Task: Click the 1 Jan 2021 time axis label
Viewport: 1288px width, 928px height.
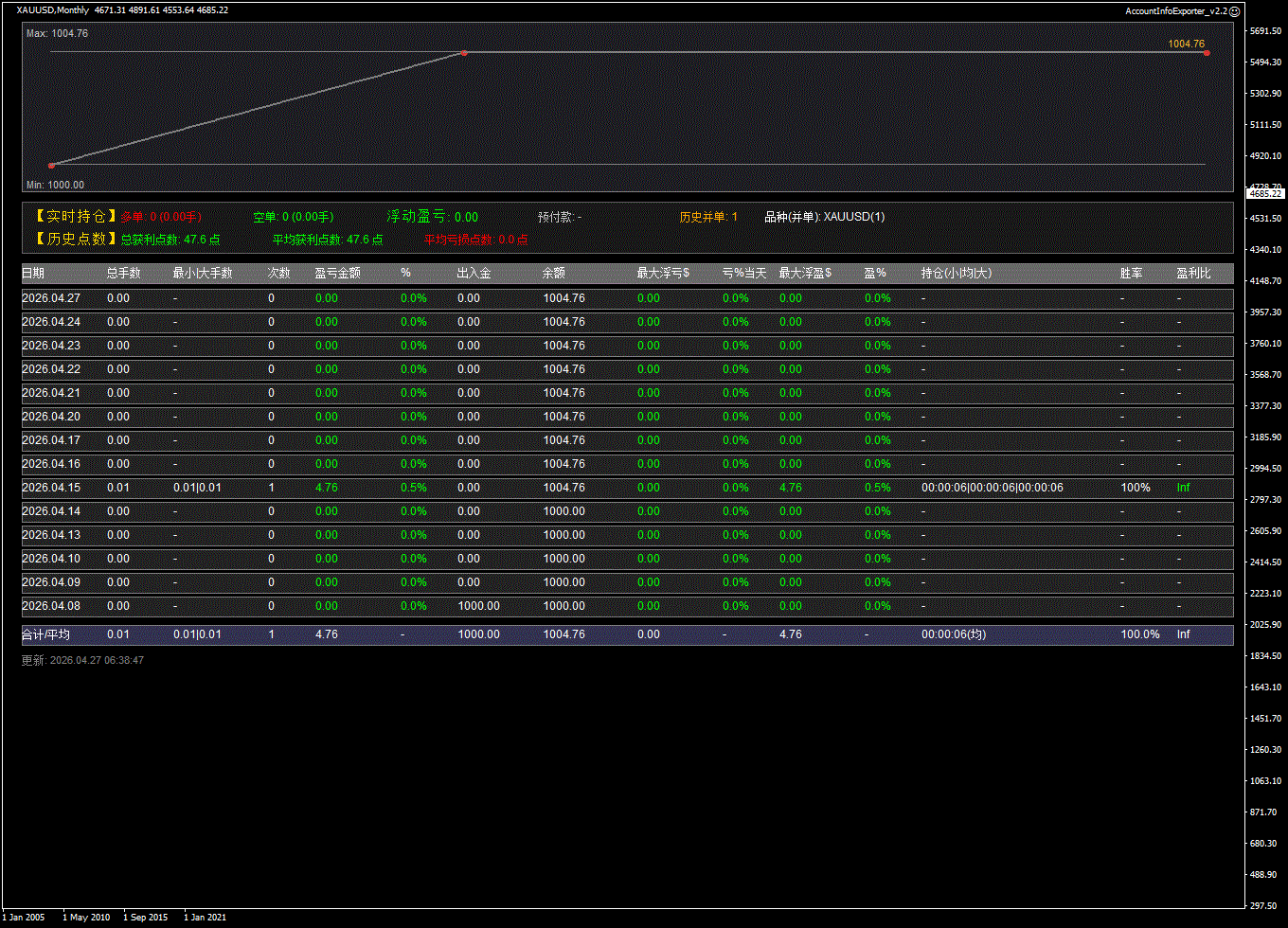Action: [205, 917]
